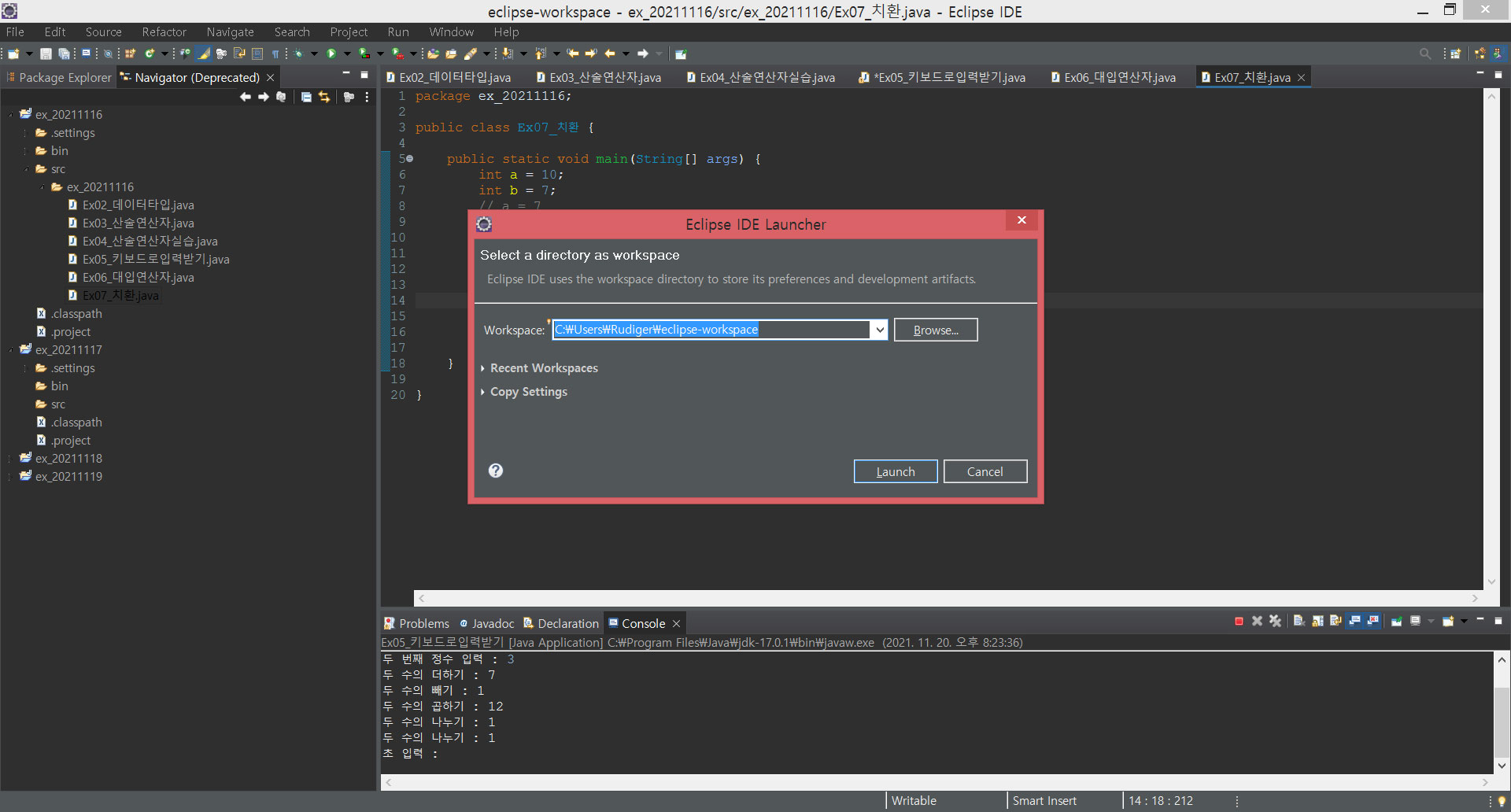Toggle Navigator Link with Editor

coord(324,97)
